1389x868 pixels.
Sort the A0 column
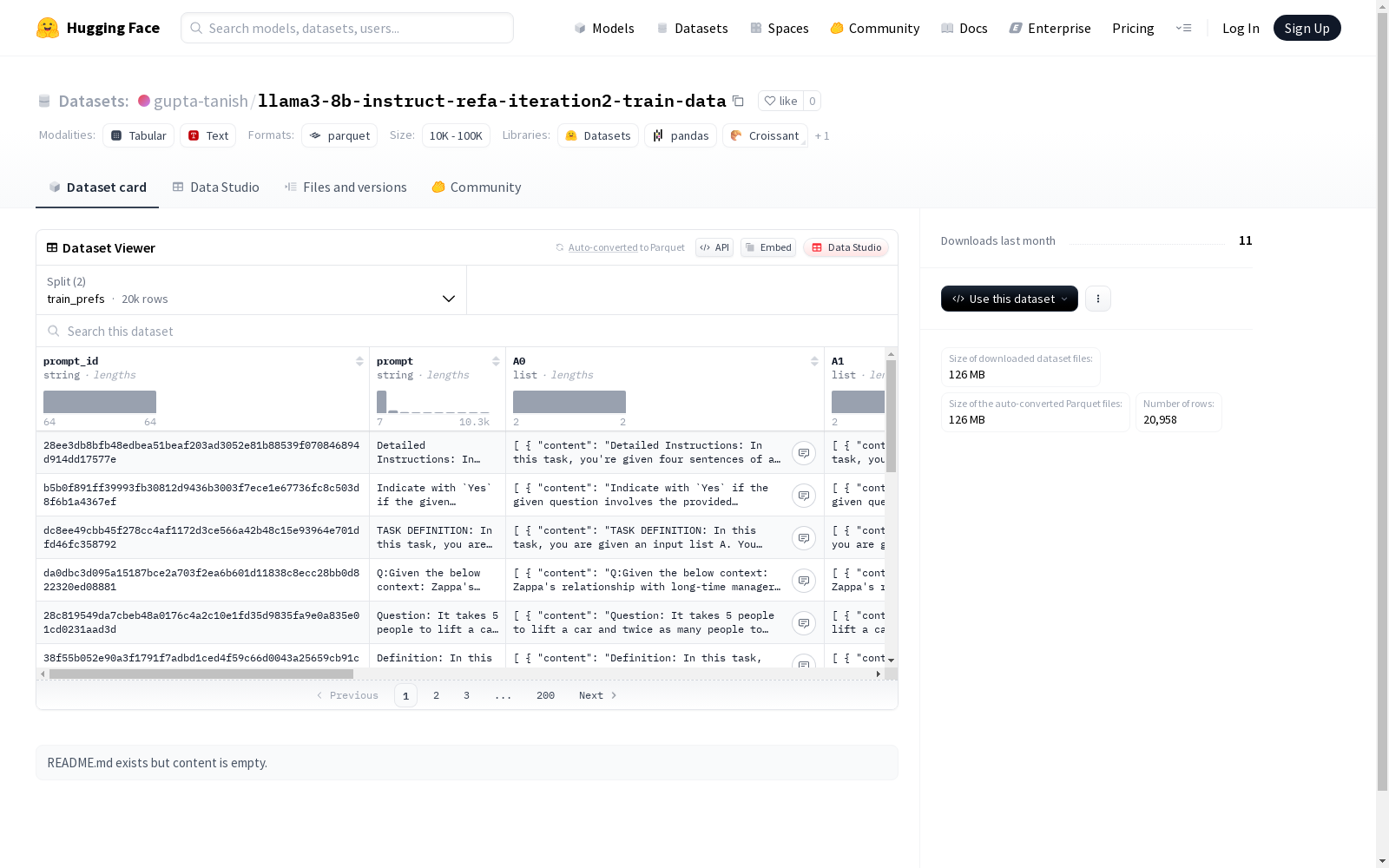coord(814,361)
